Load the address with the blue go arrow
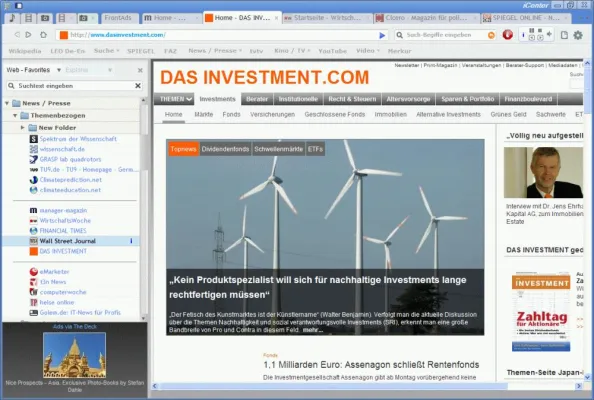 [382, 35]
